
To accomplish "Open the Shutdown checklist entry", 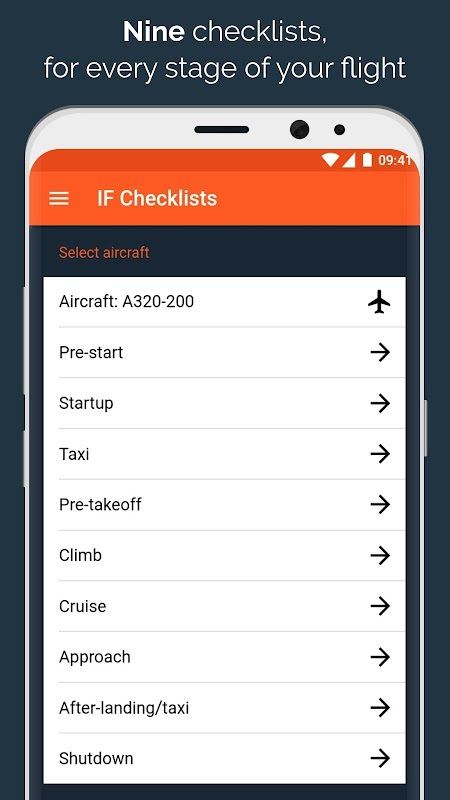I will point(224,759).
